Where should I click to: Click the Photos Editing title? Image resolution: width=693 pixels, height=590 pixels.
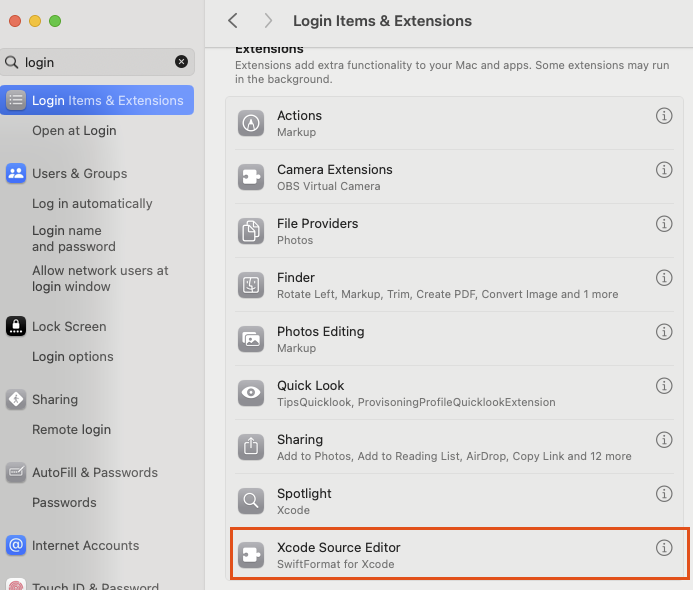pos(321,331)
